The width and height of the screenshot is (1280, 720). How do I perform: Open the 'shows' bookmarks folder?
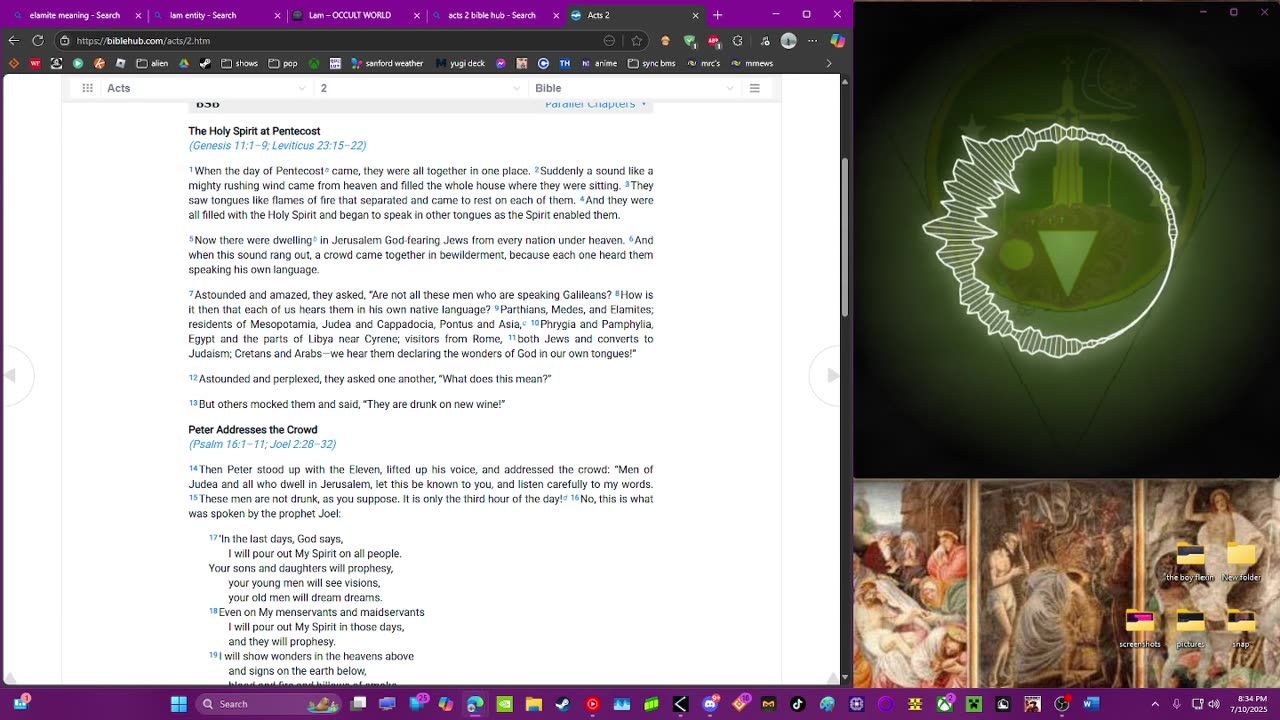click(239, 63)
